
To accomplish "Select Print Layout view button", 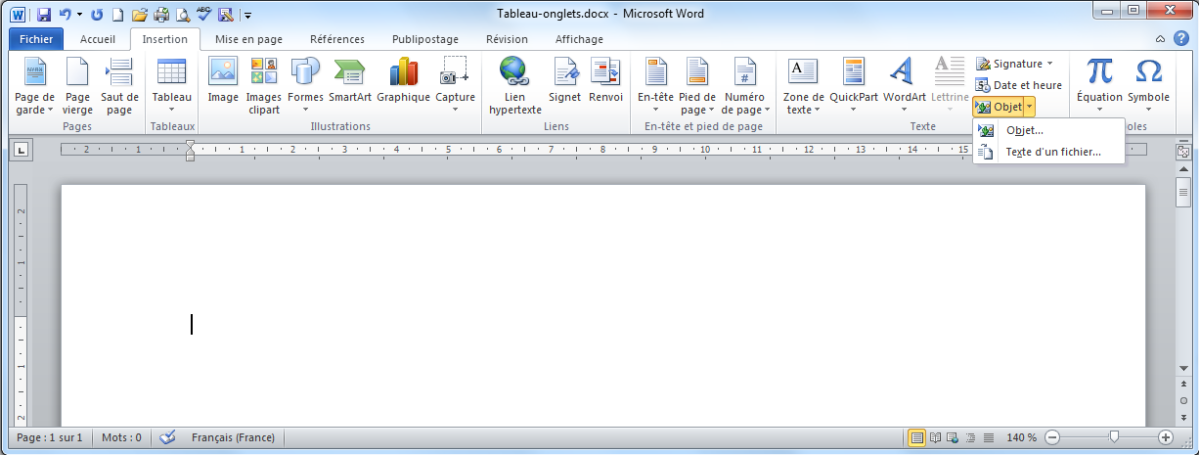I will pyautogui.click(x=917, y=438).
